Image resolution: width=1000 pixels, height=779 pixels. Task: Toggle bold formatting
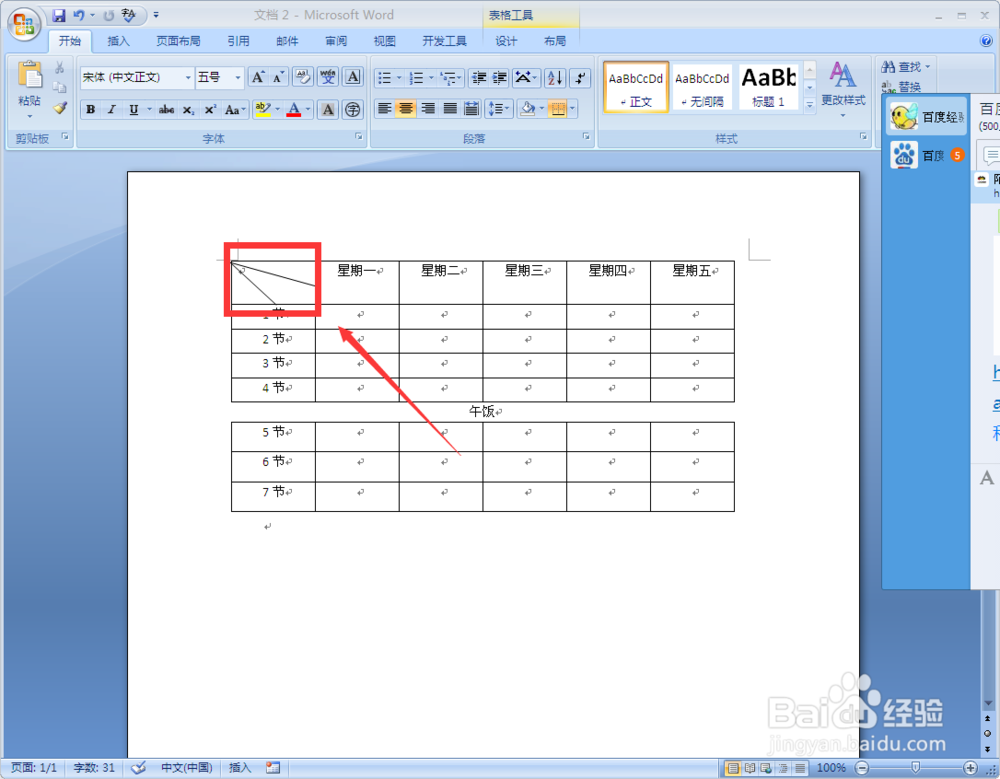(90, 109)
